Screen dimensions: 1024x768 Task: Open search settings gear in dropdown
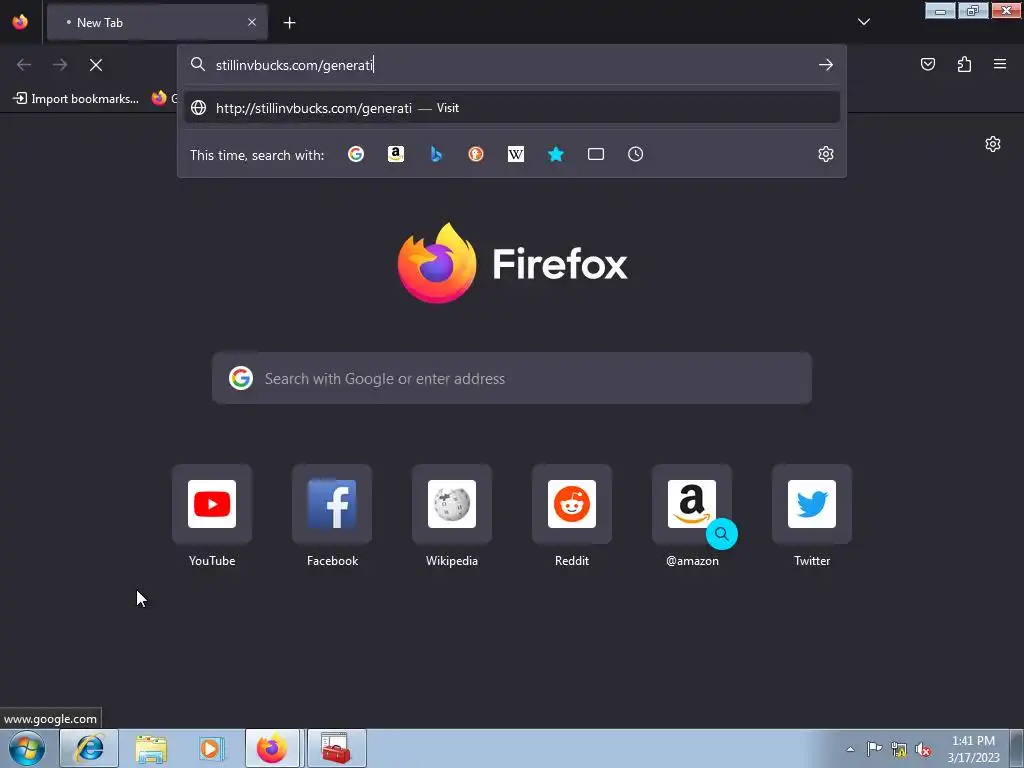click(825, 154)
